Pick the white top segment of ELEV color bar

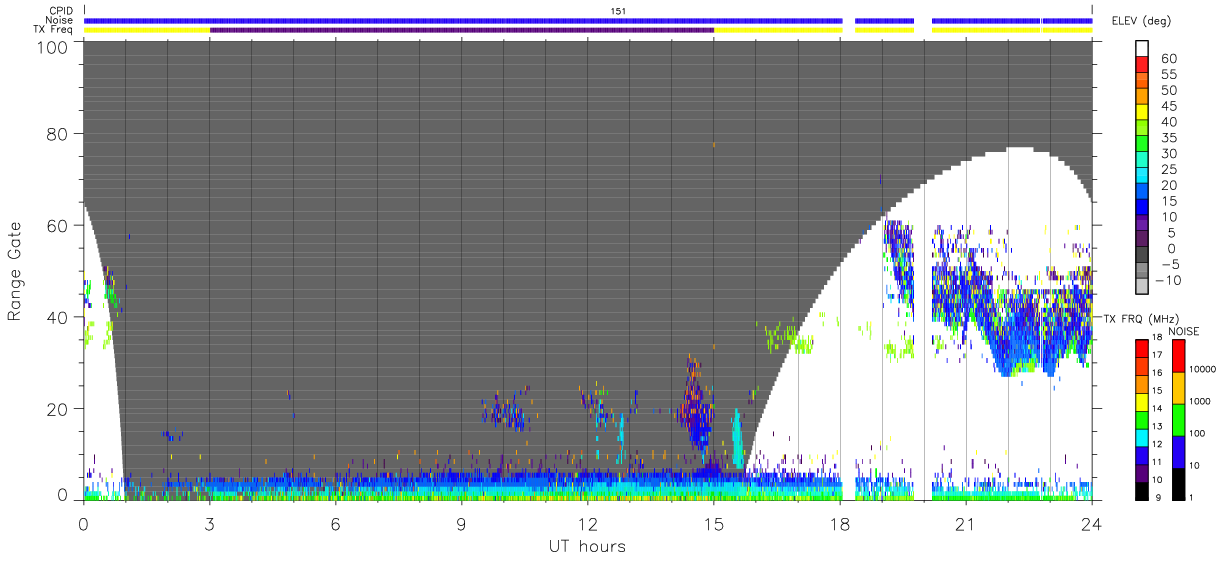point(1143,49)
